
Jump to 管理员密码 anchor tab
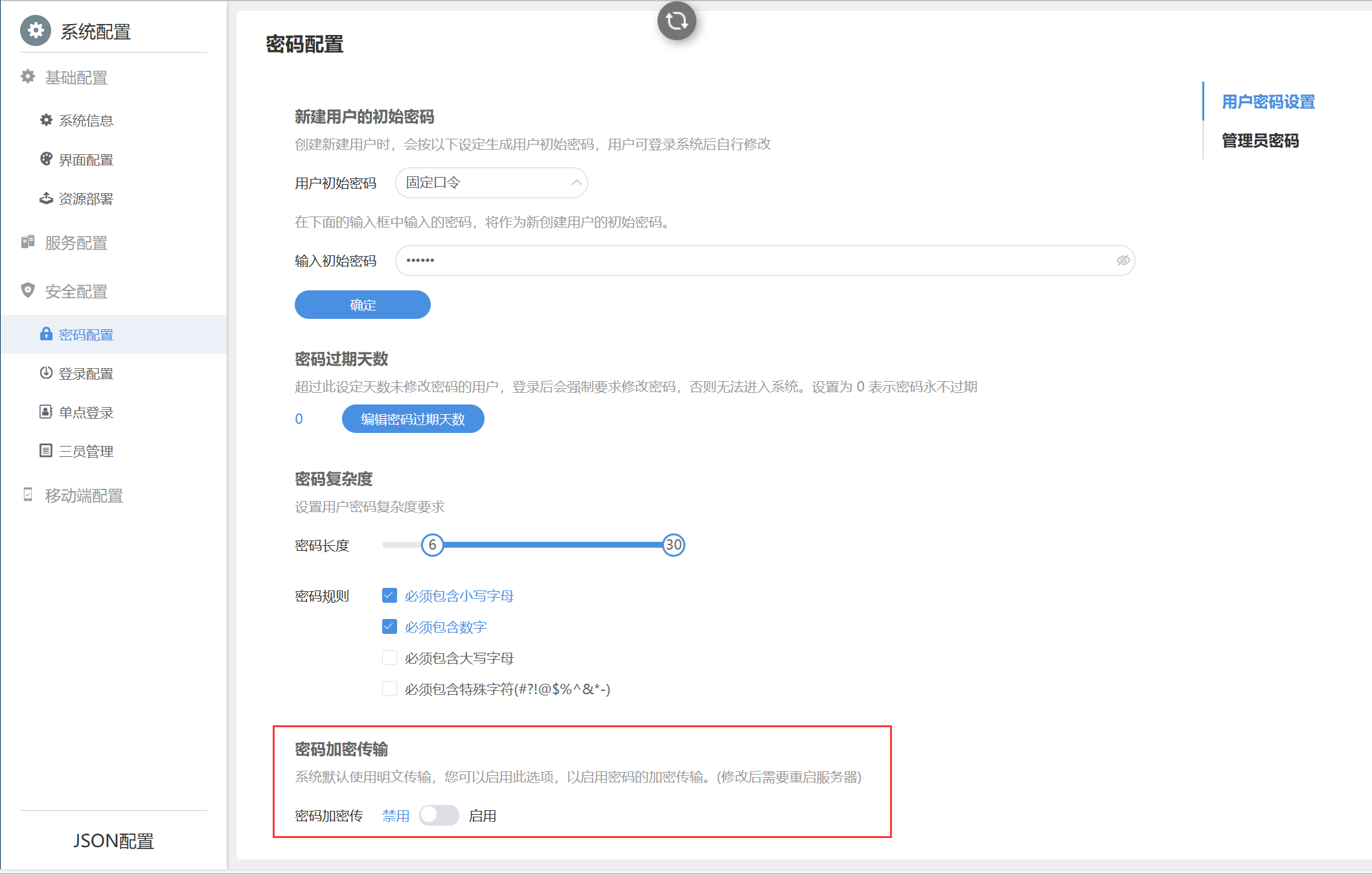coord(1260,141)
